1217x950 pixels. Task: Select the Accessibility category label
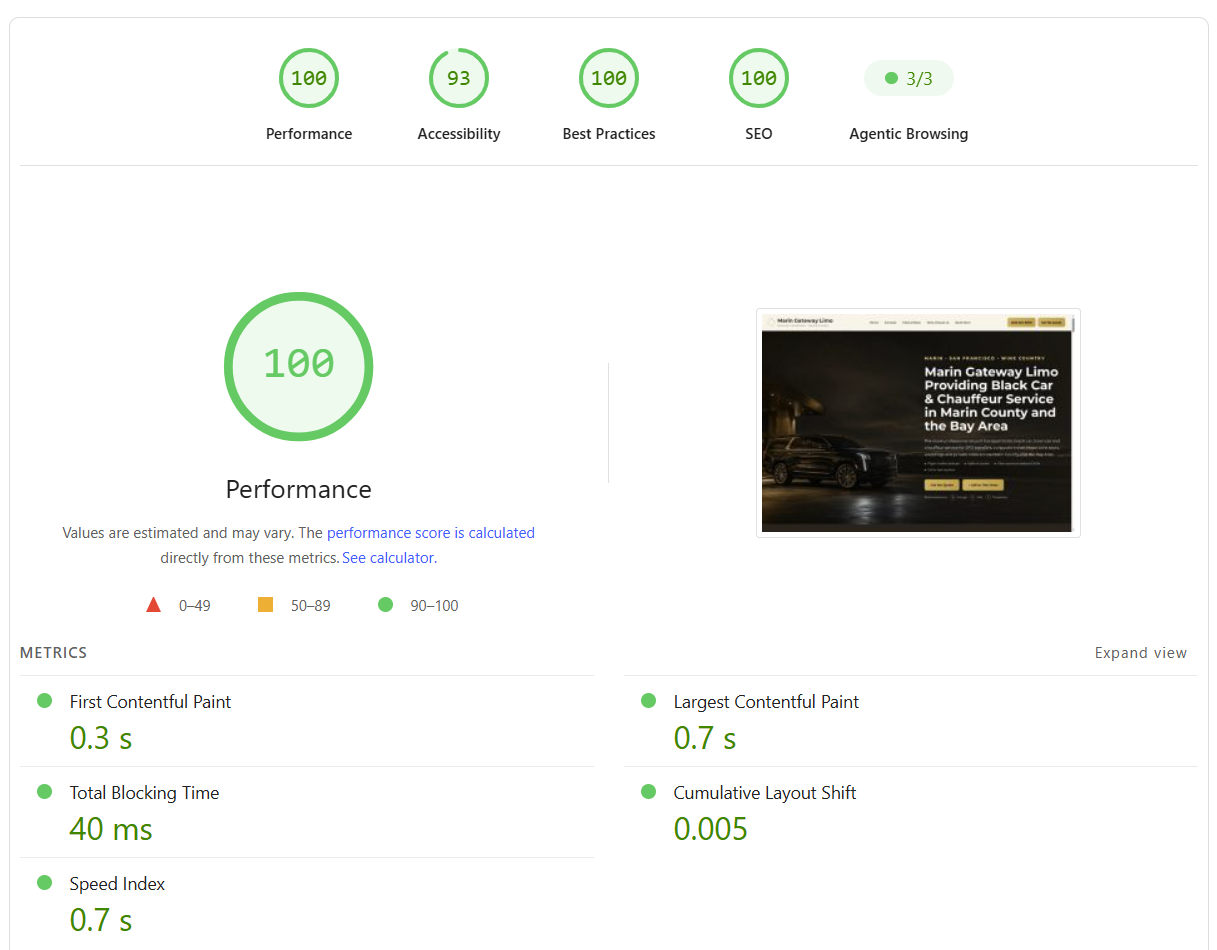[459, 134]
